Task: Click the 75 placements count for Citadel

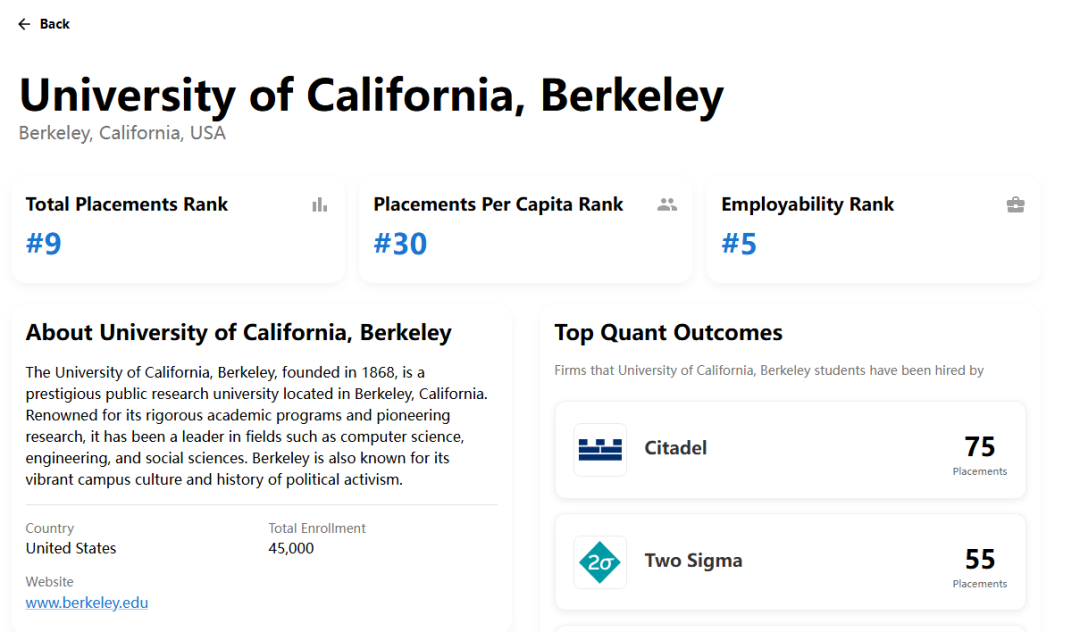Action: click(x=979, y=446)
